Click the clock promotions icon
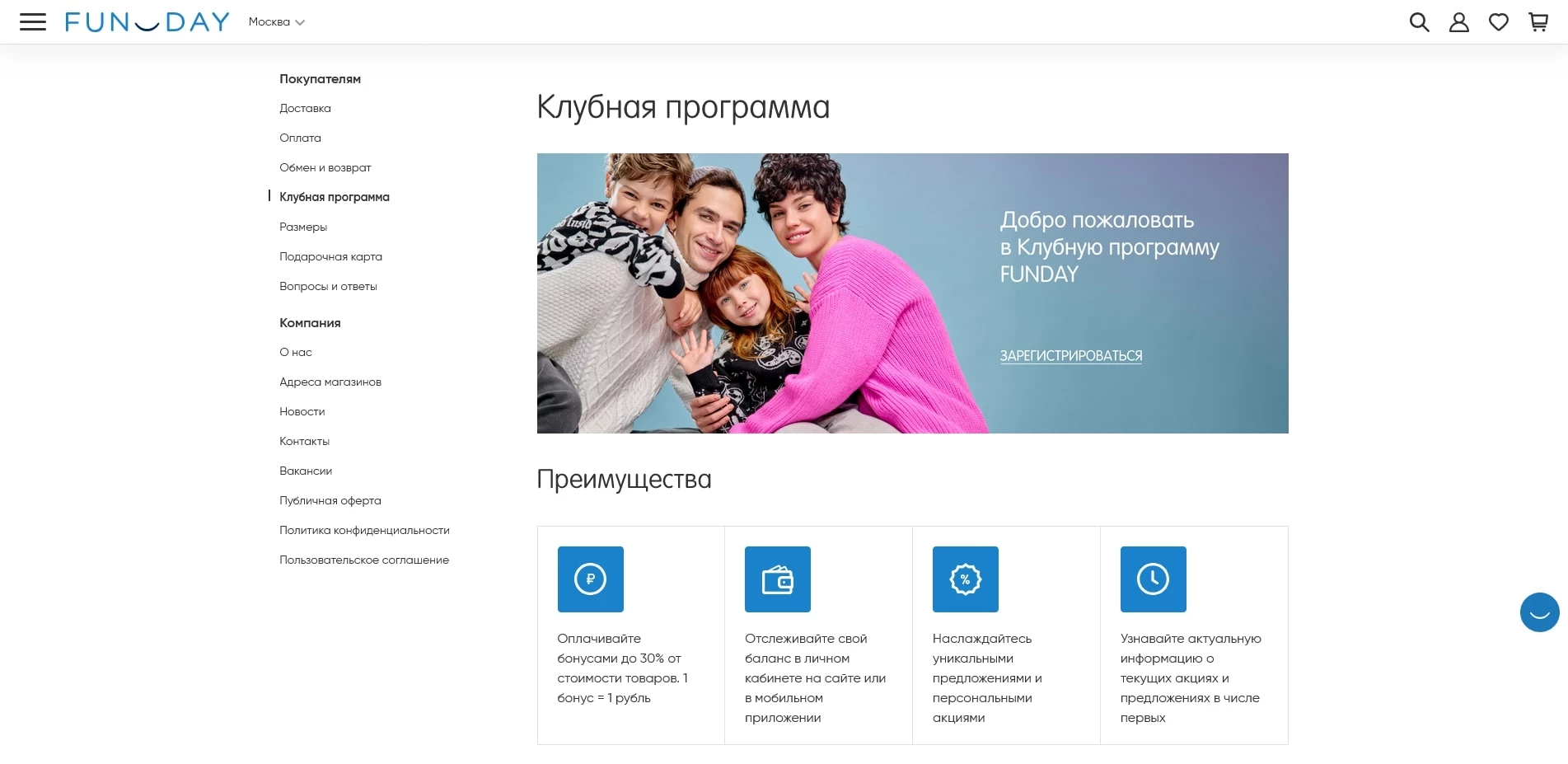The width and height of the screenshot is (1568, 764). tap(1153, 579)
